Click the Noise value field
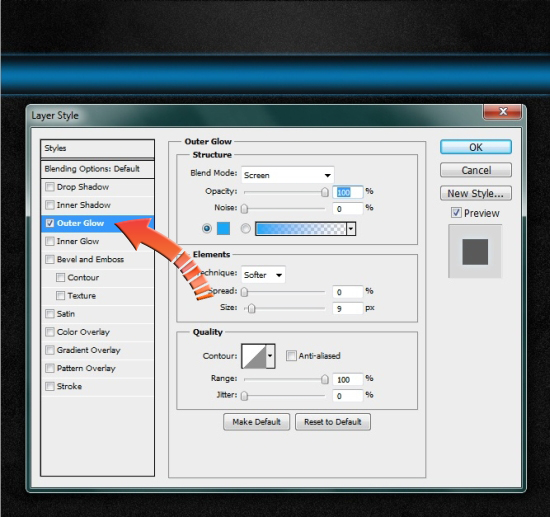 pos(348,209)
